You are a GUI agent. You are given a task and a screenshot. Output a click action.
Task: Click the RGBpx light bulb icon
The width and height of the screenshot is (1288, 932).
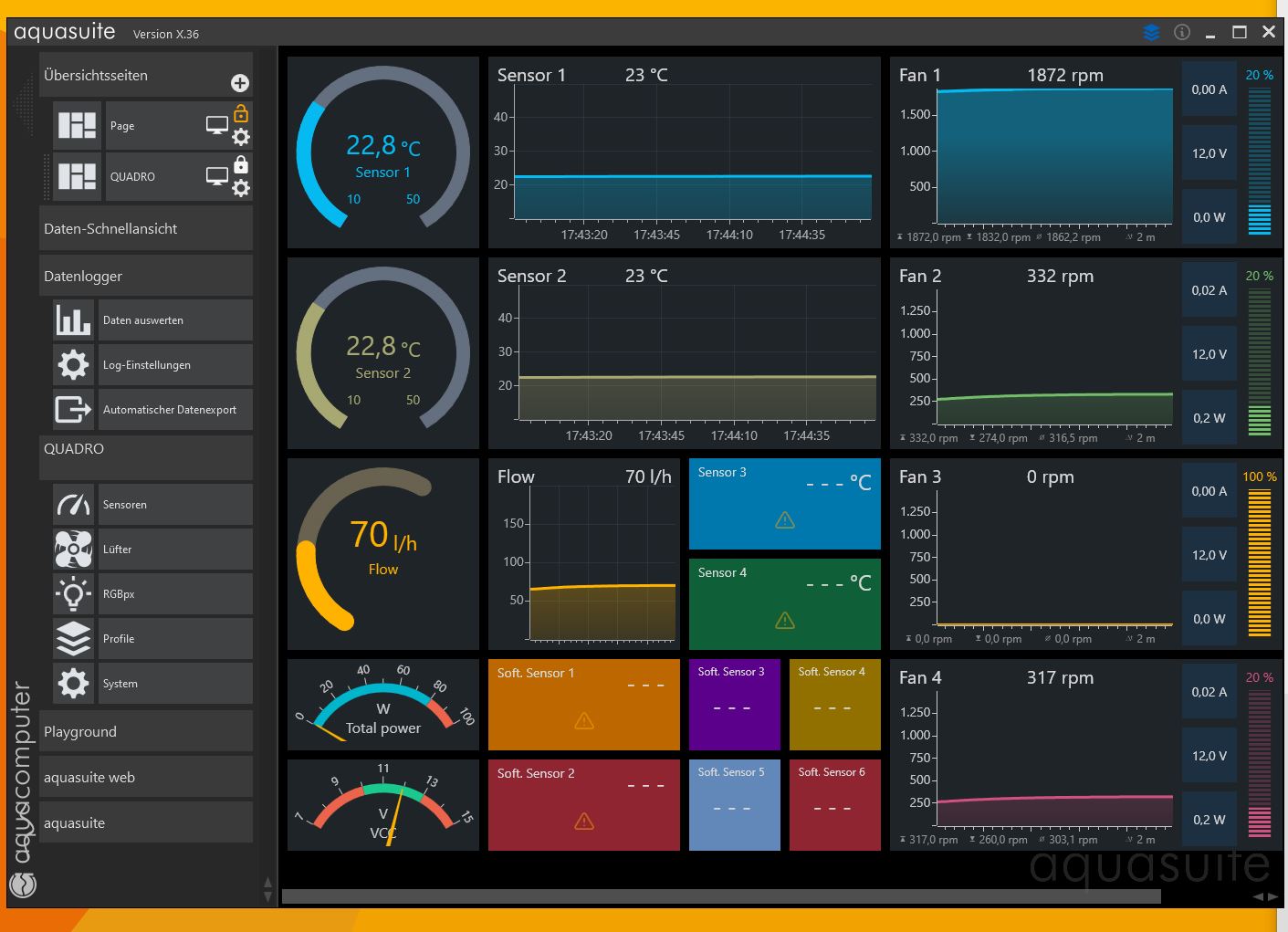pos(73,594)
